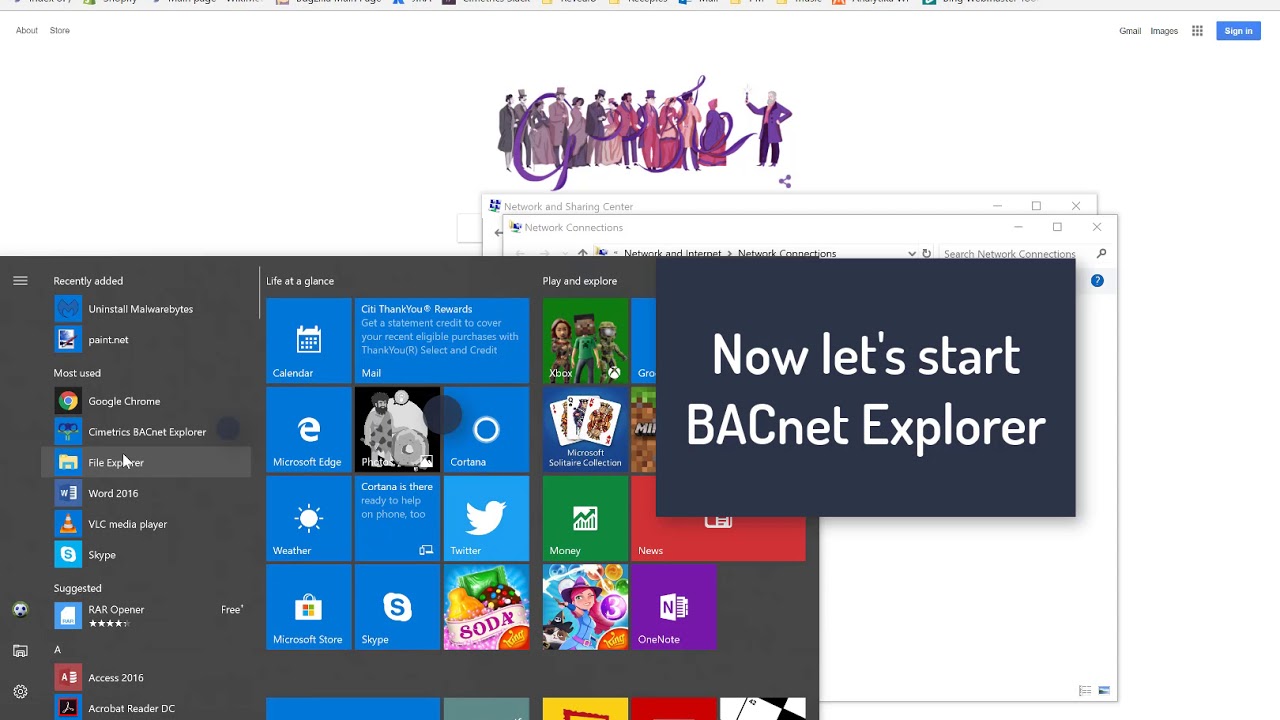The height and width of the screenshot is (720, 1280).
Task: Open the user account icon in the Start rail
Action: [20, 610]
